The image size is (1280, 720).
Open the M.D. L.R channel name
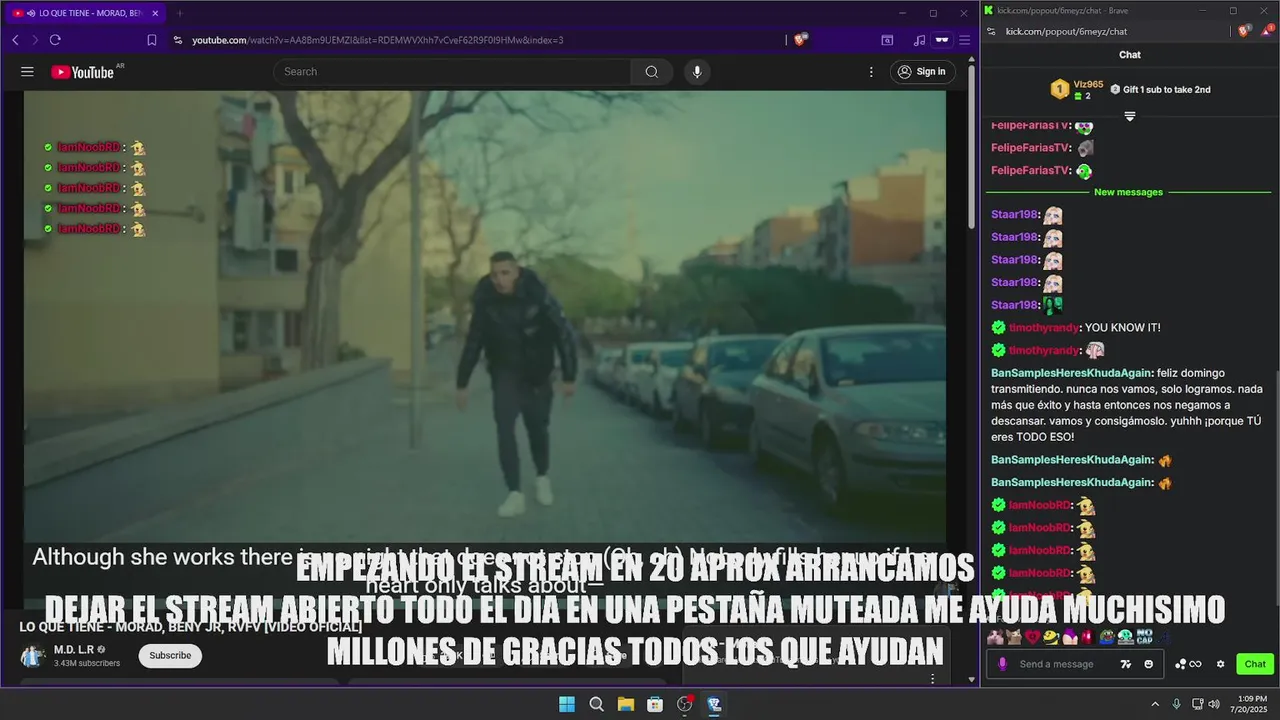[74, 650]
